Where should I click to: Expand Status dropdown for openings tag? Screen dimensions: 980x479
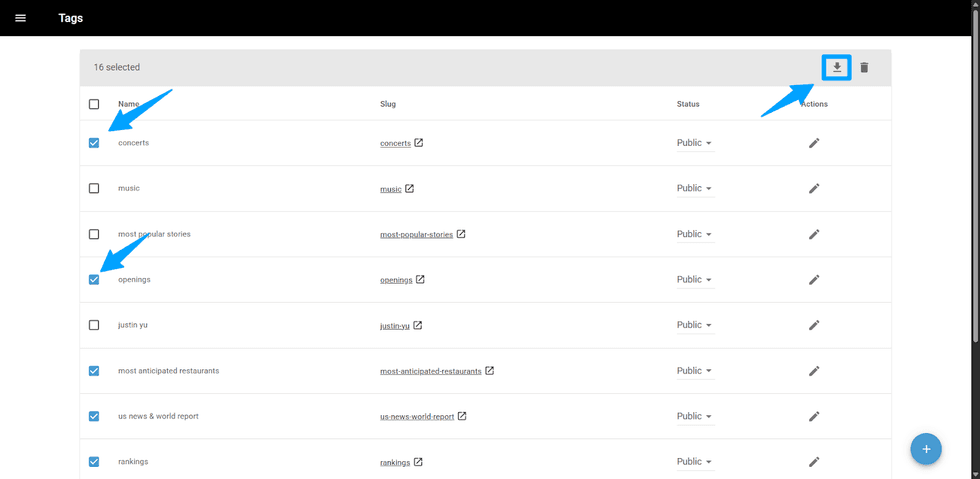(x=695, y=280)
